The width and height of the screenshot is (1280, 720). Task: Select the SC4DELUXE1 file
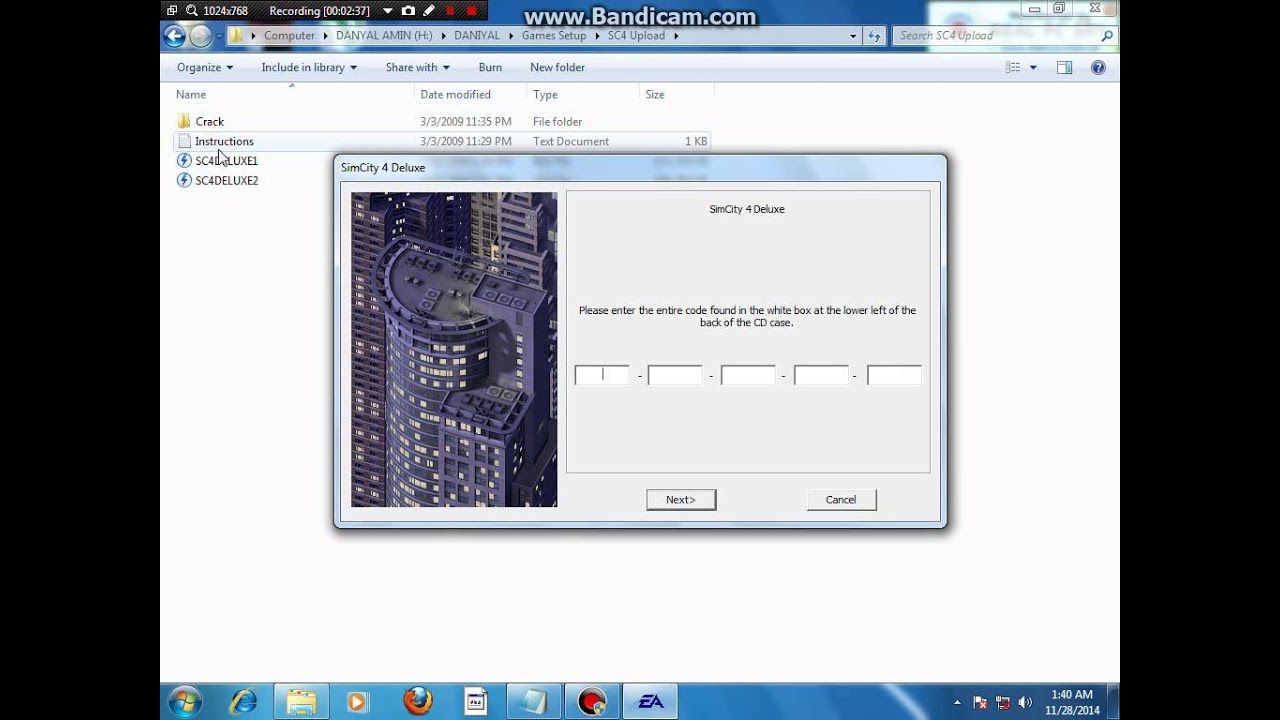pos(226,160)
